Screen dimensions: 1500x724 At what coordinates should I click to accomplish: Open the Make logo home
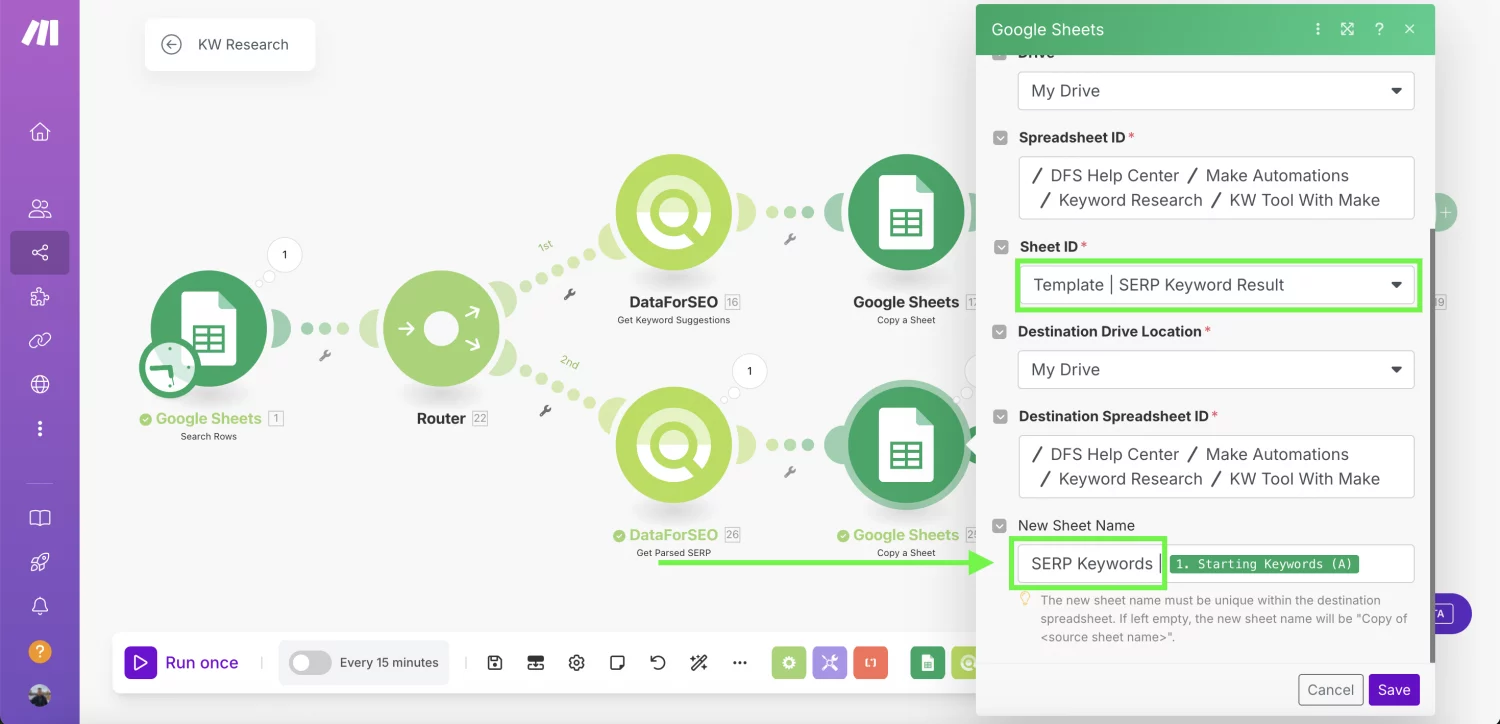[x=40, y=32]
